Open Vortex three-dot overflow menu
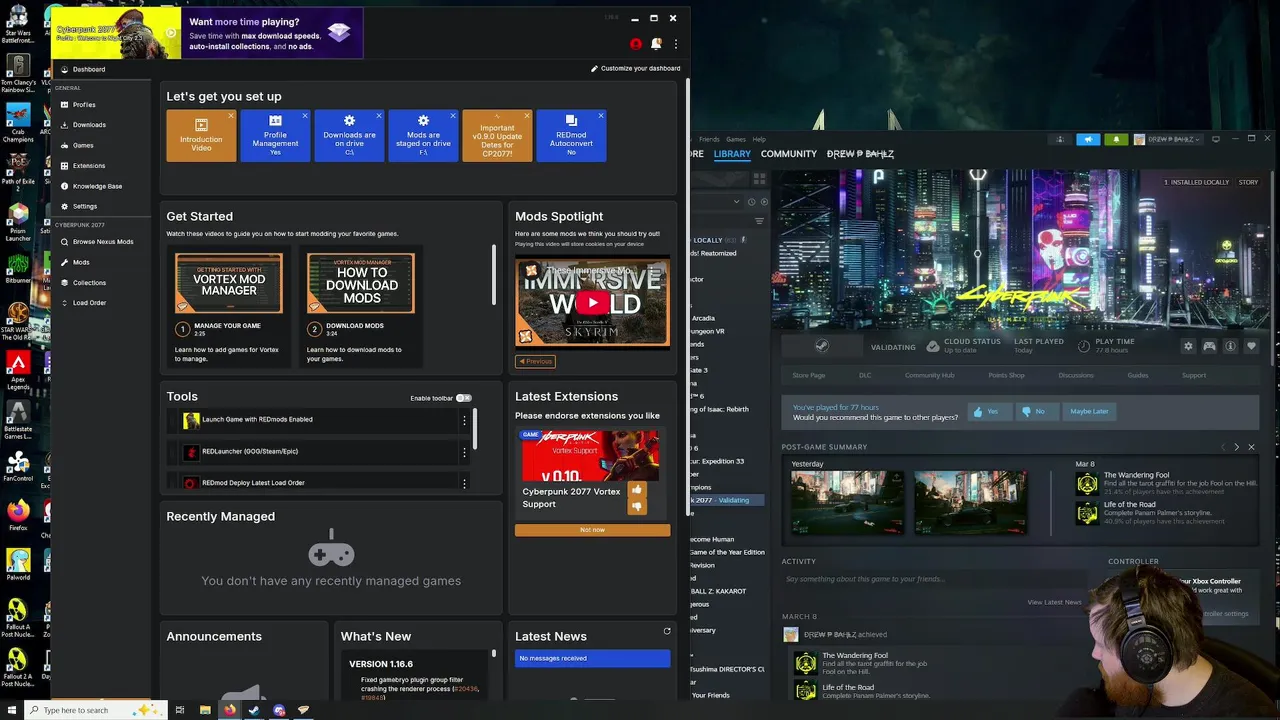 click(x=676, y=44)
